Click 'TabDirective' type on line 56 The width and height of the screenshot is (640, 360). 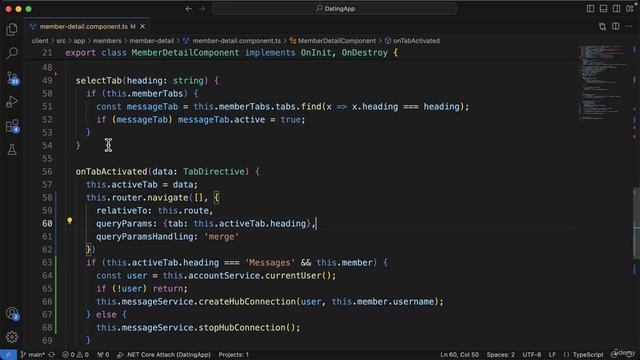pyautogui.click(x=213, y=171)
